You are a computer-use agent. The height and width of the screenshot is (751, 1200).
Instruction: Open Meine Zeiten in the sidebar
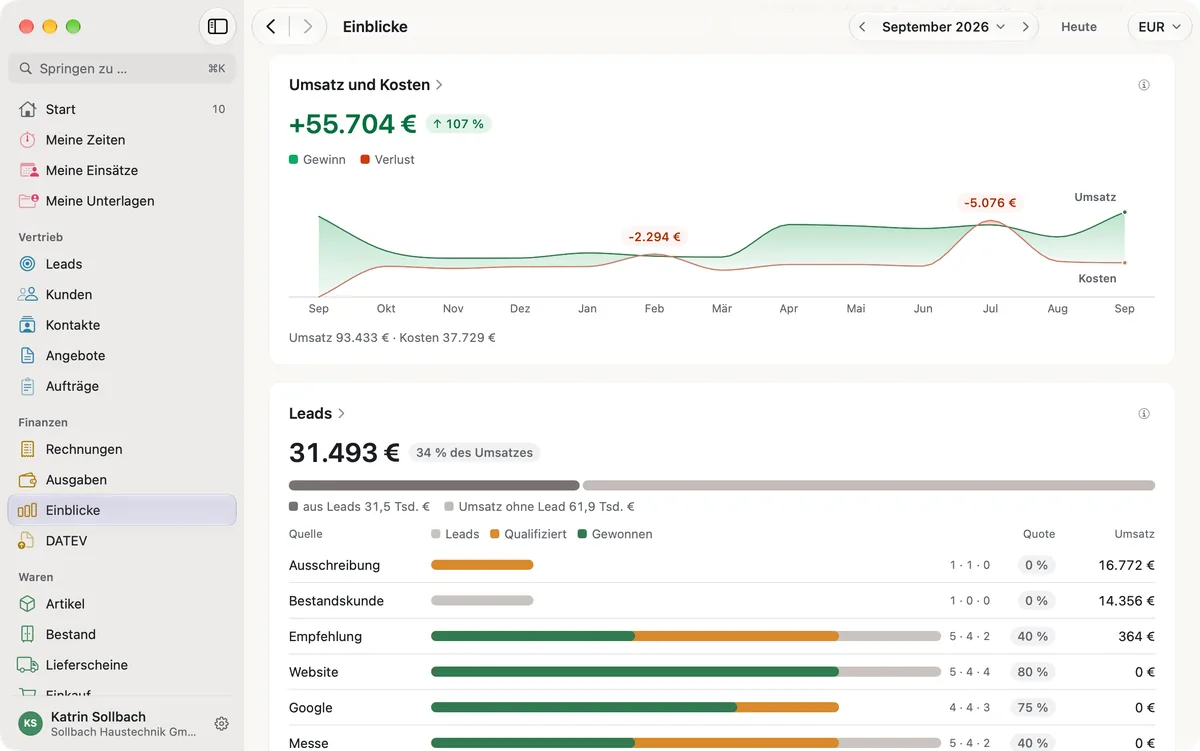point(122,140)
